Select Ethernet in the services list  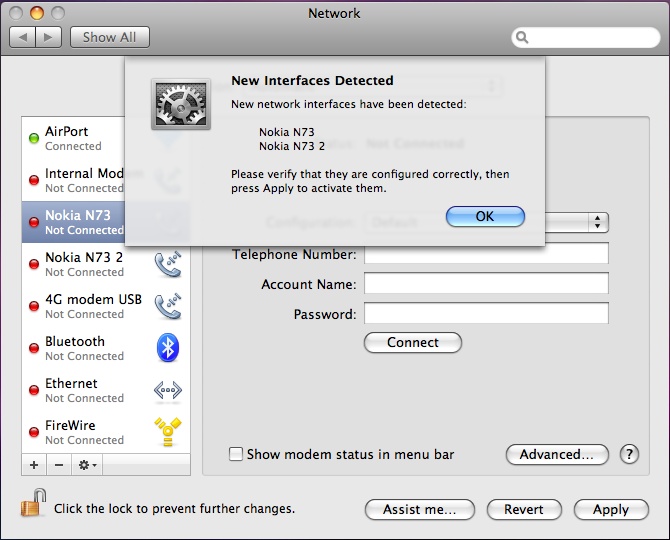[x=106, y=390]
